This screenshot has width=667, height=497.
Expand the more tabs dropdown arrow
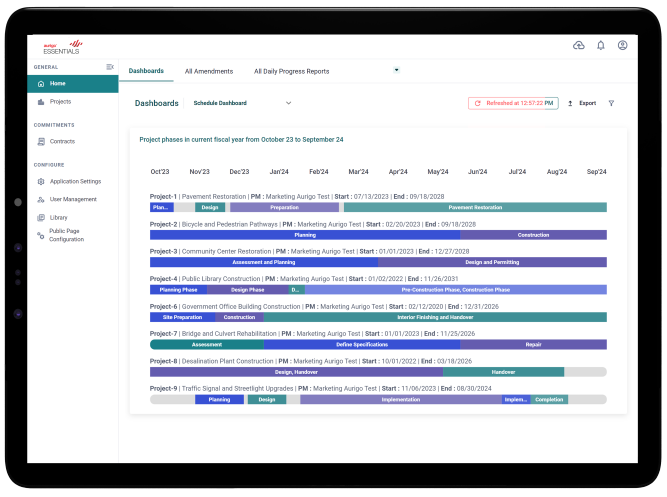397,70
